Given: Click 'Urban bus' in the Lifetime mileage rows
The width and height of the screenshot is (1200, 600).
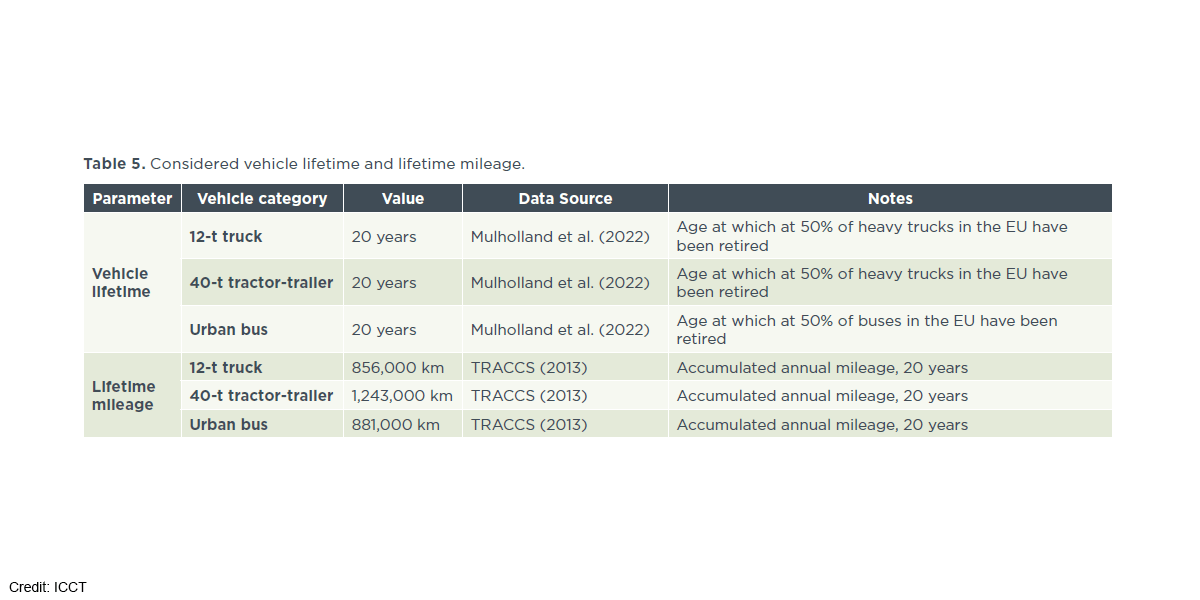Looking at the screenshot, I should 229,424.
